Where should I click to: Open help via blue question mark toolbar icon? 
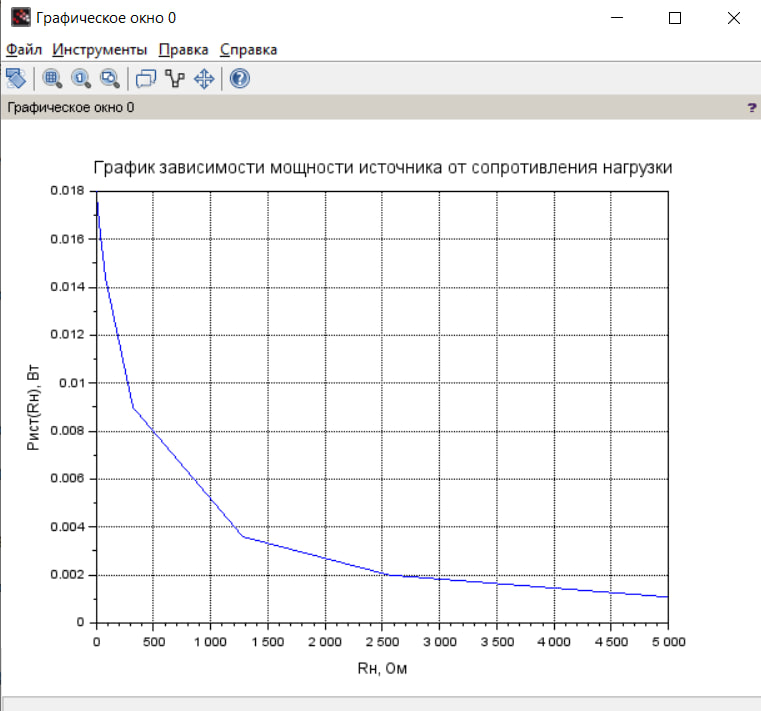(239, 79)
